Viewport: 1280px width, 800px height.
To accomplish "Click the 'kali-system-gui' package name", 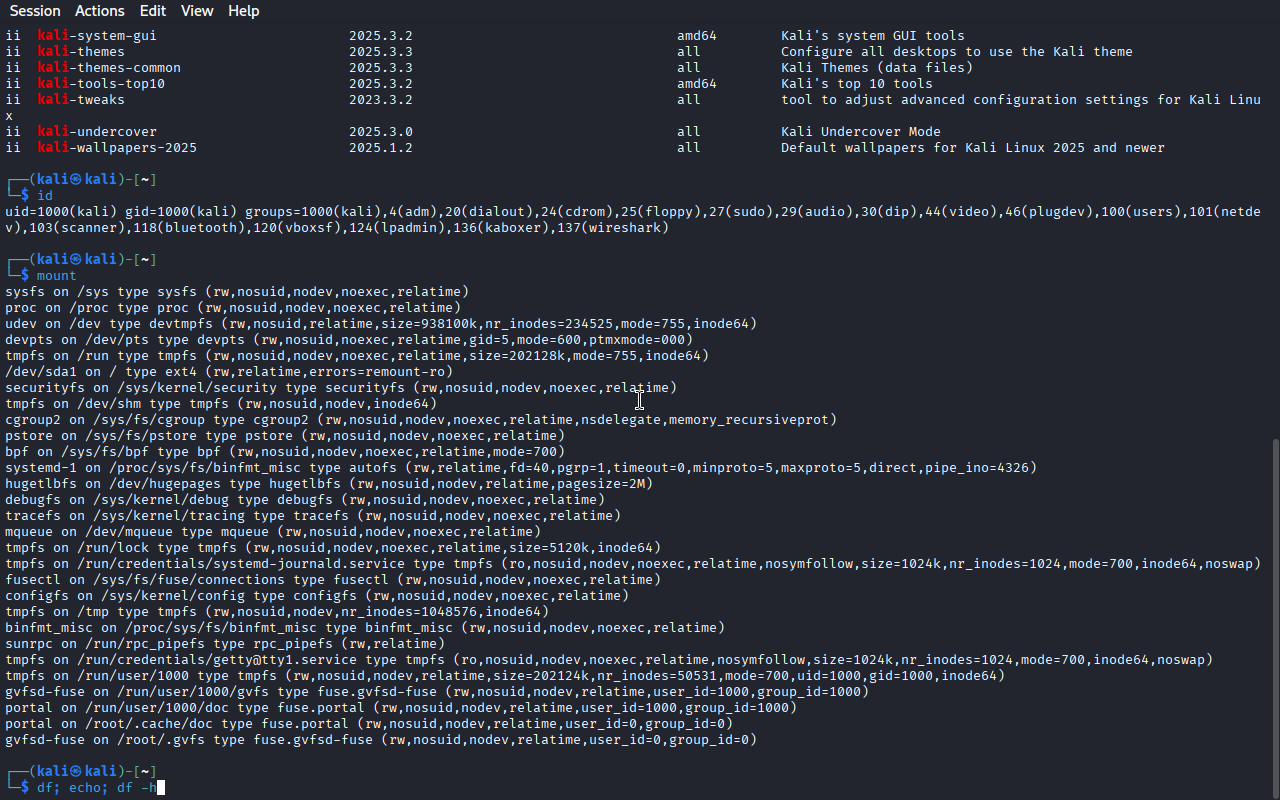I will pyautogui.click(x=97, y=36).
